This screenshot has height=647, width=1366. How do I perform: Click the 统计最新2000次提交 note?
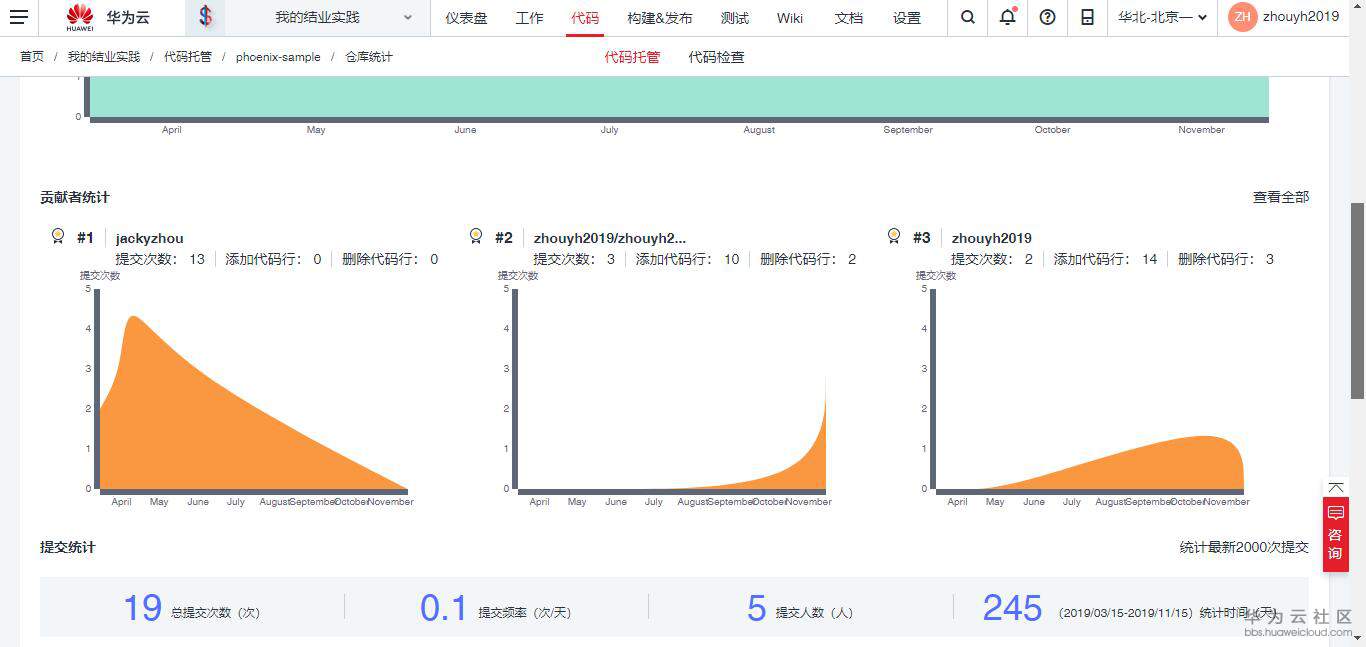tap(1244, 547)
